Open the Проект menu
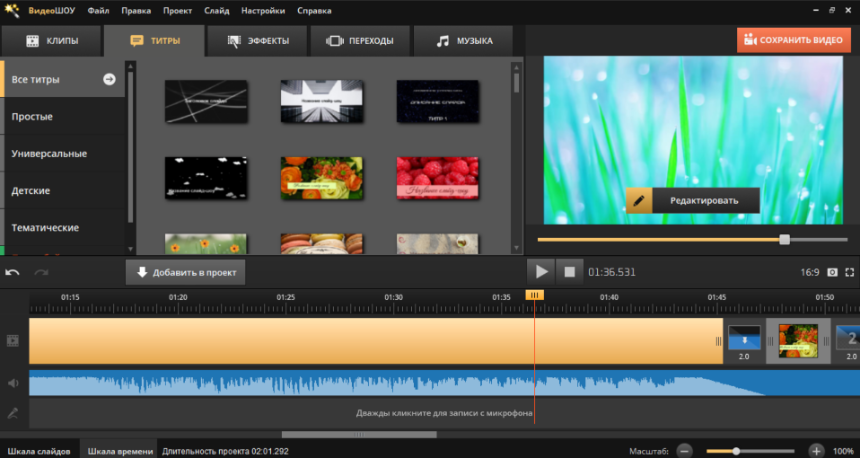Image resolution: width=860 pixels, height=458 pixels. click(x=177, y=10)
